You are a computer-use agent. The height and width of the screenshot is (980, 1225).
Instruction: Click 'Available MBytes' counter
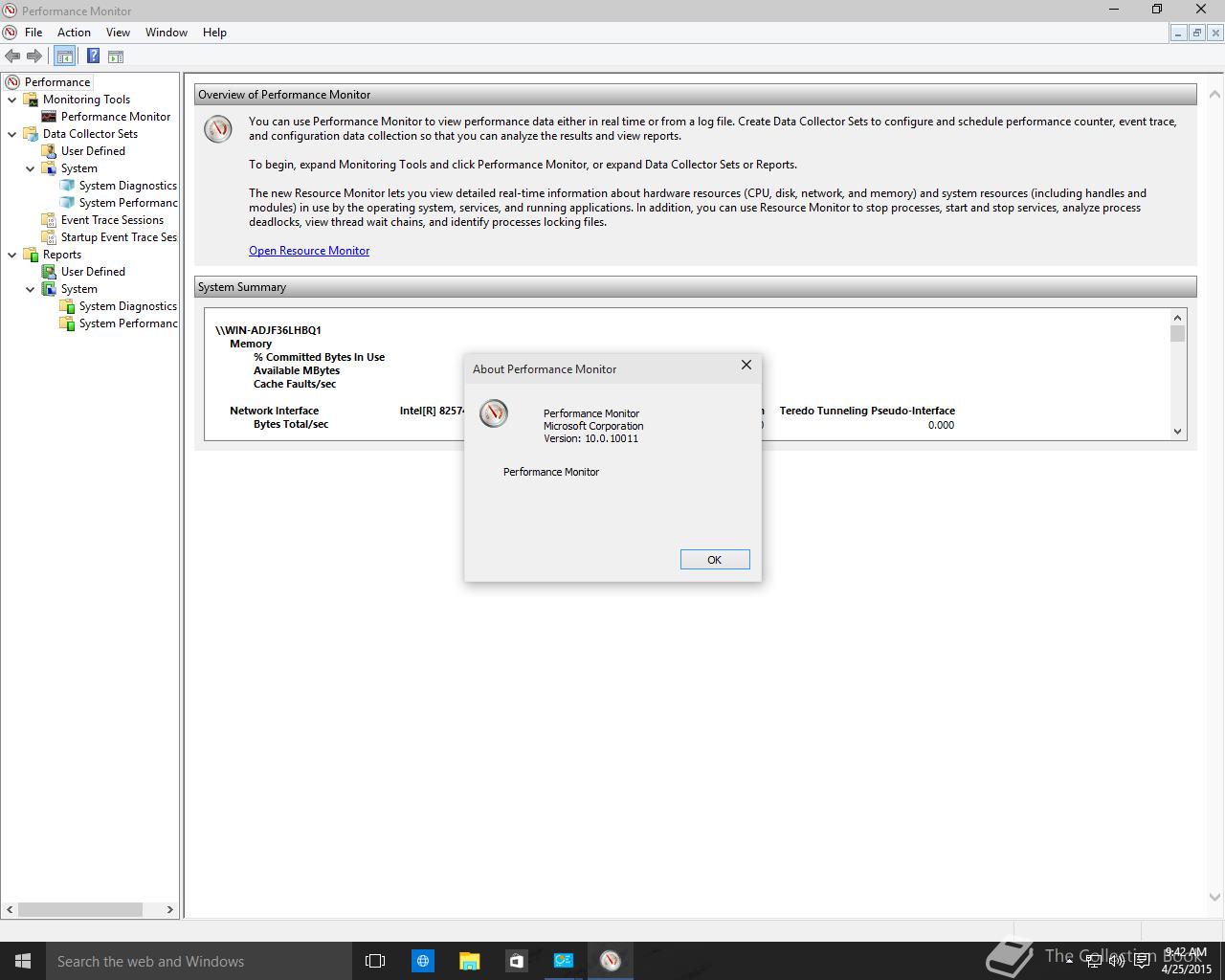click(297, 370)
